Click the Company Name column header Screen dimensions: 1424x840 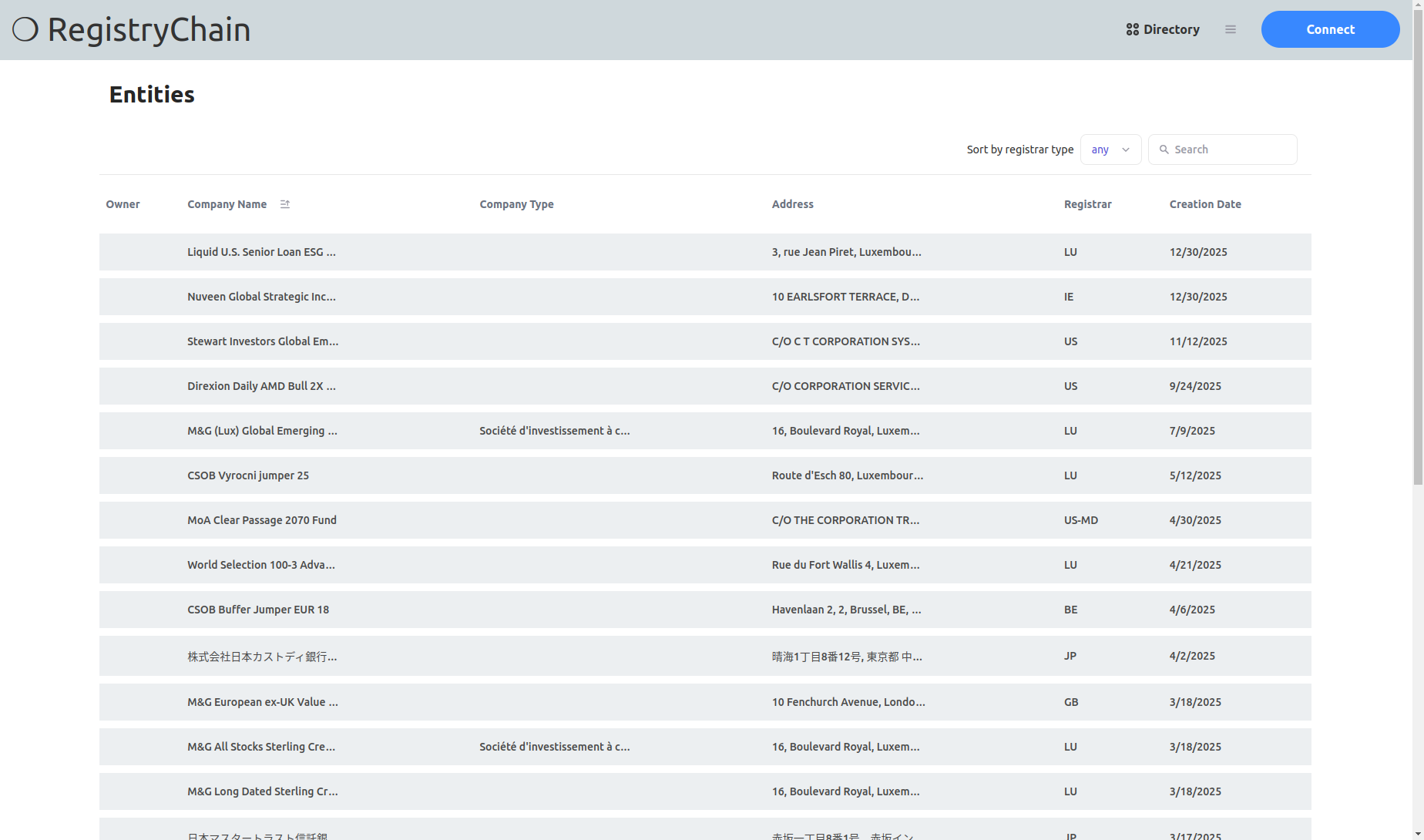[227, 204]
